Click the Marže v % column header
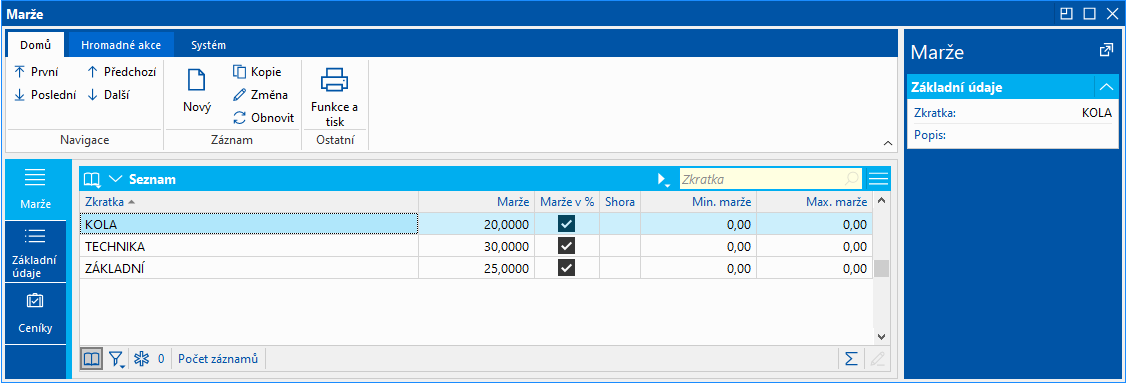Image resolution: width=1126 pixels, height=384 pixels. (x=567, y=202)
